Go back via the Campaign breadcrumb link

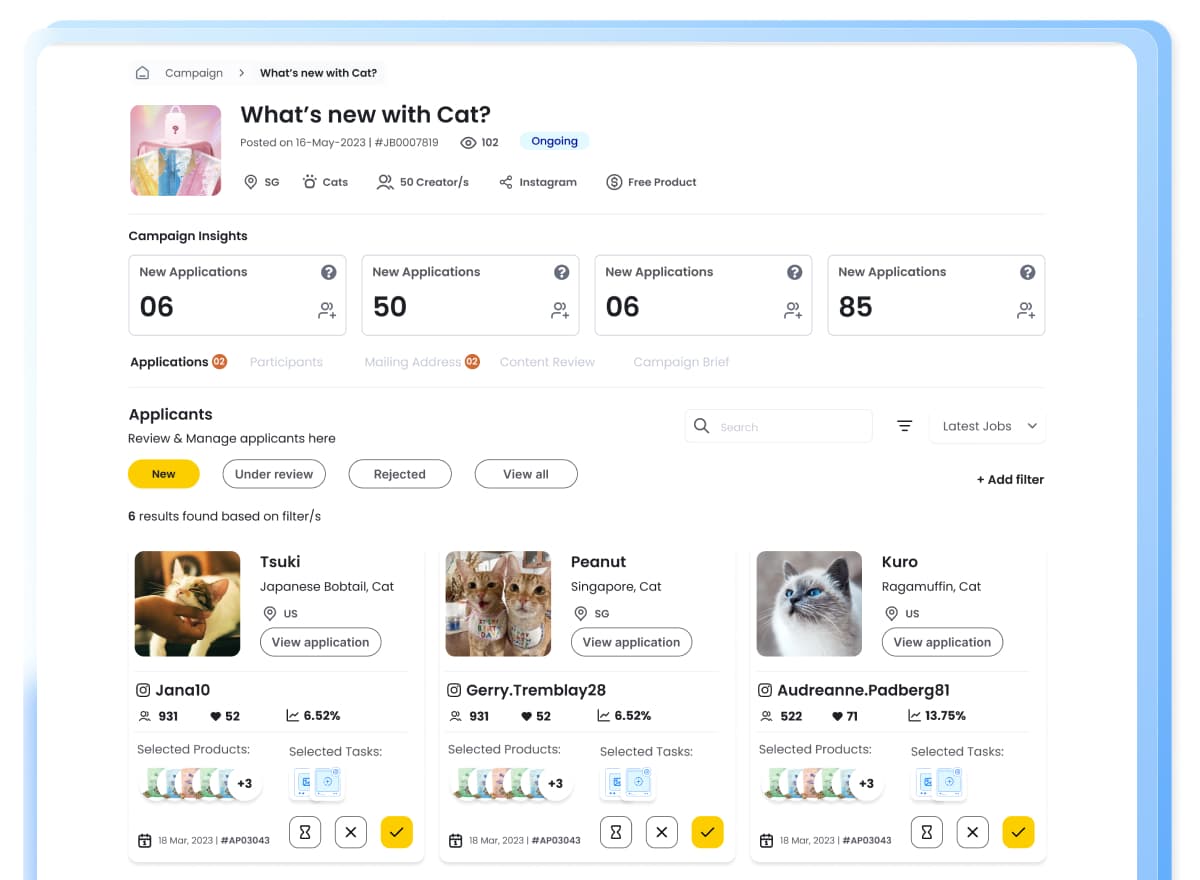[193, 72]
